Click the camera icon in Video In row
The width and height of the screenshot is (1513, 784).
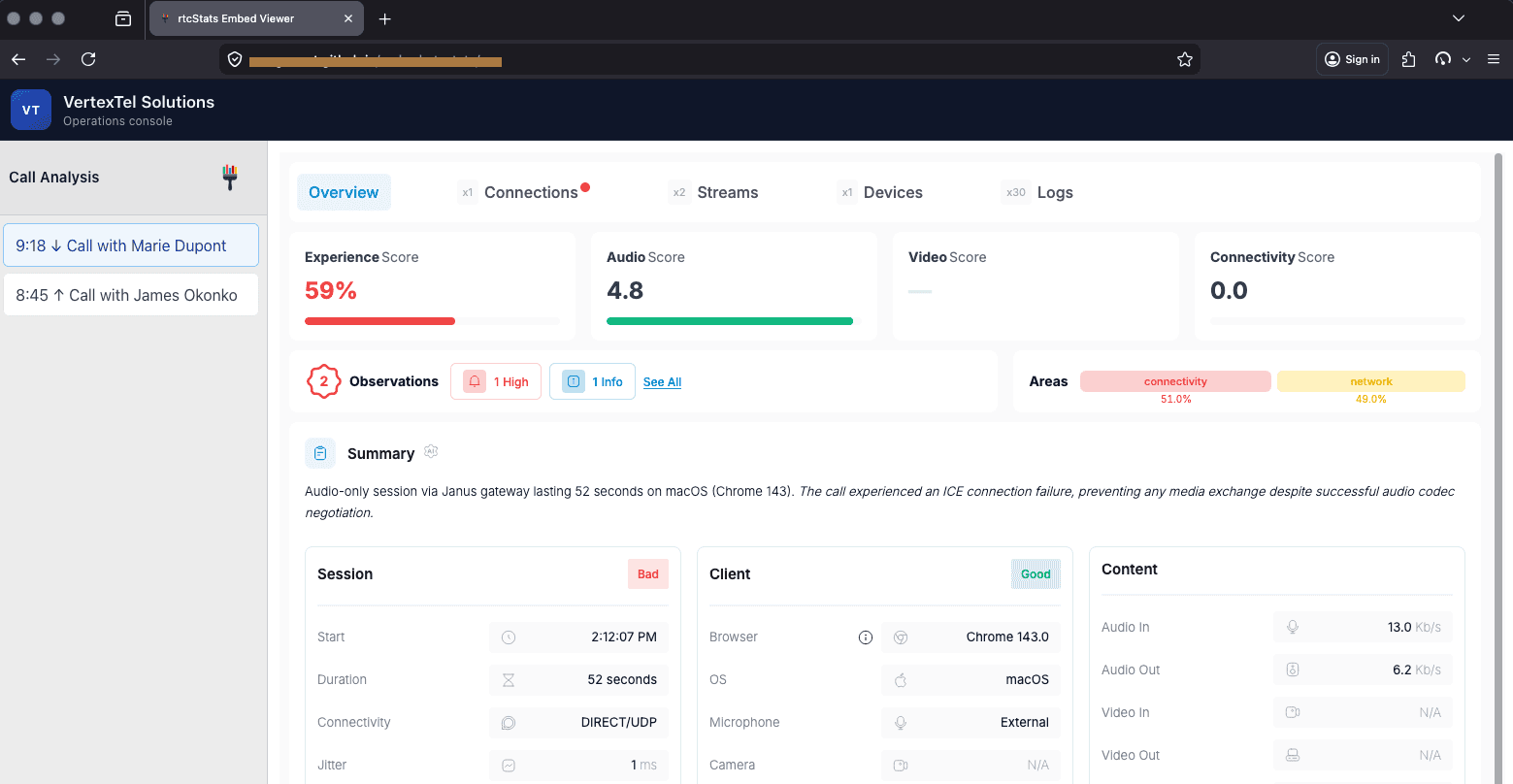click(1293, 712)
